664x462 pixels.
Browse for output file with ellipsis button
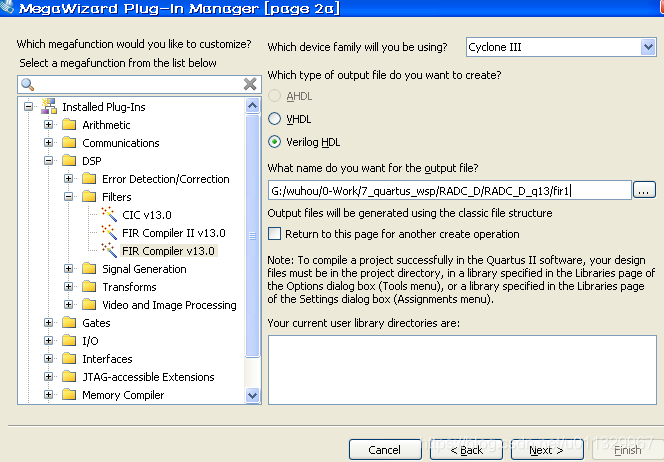coord(644,190)
